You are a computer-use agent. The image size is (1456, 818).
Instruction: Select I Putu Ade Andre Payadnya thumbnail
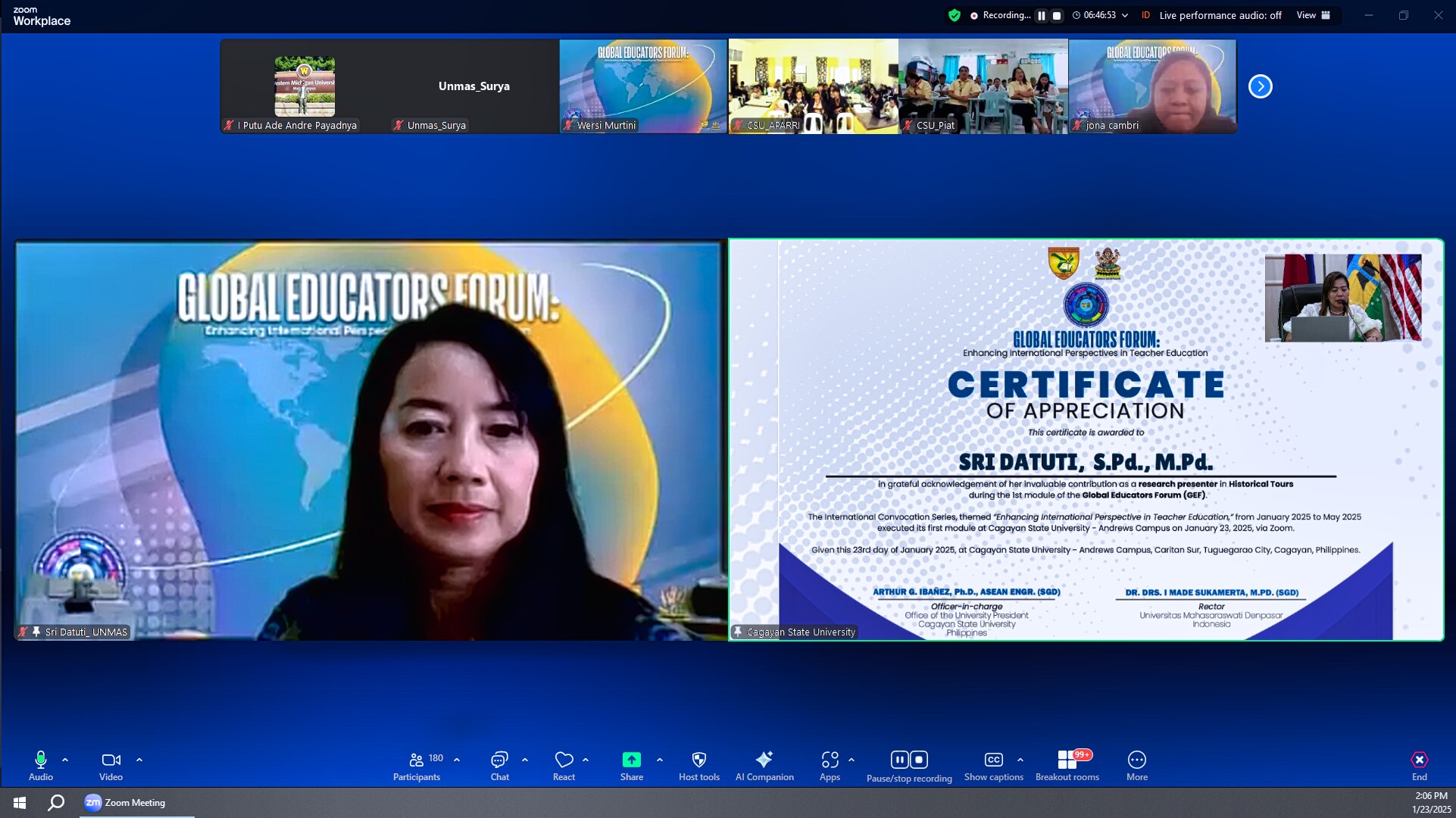pyautogui.click(x=305, y=86)
